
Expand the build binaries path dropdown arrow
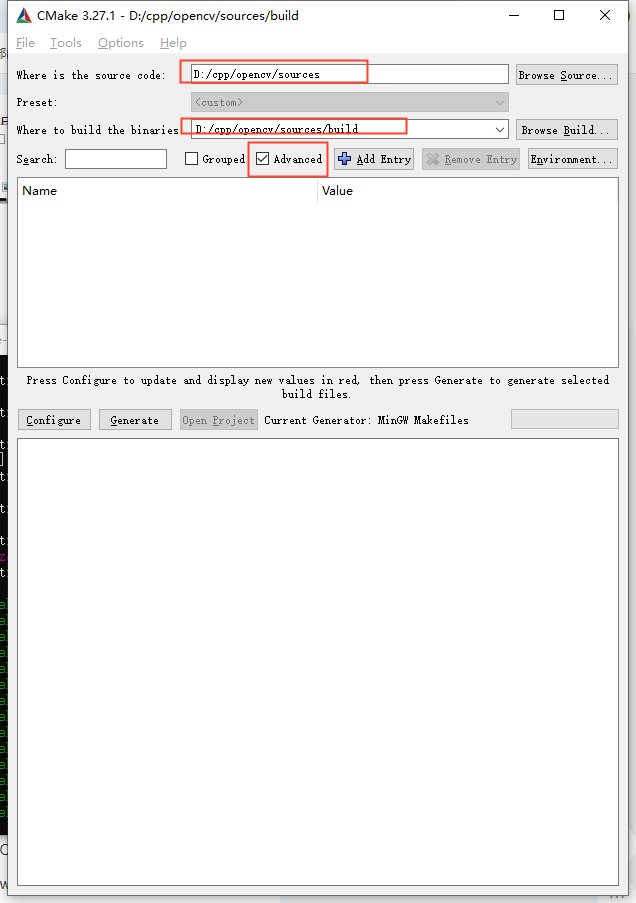pos(499,130)
